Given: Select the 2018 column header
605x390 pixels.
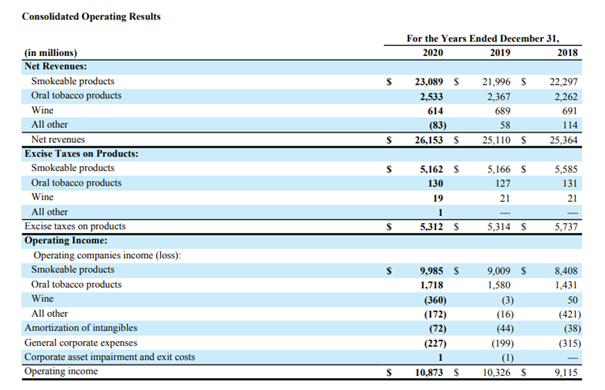Looking at the screenshot, I should click(568, 52).
